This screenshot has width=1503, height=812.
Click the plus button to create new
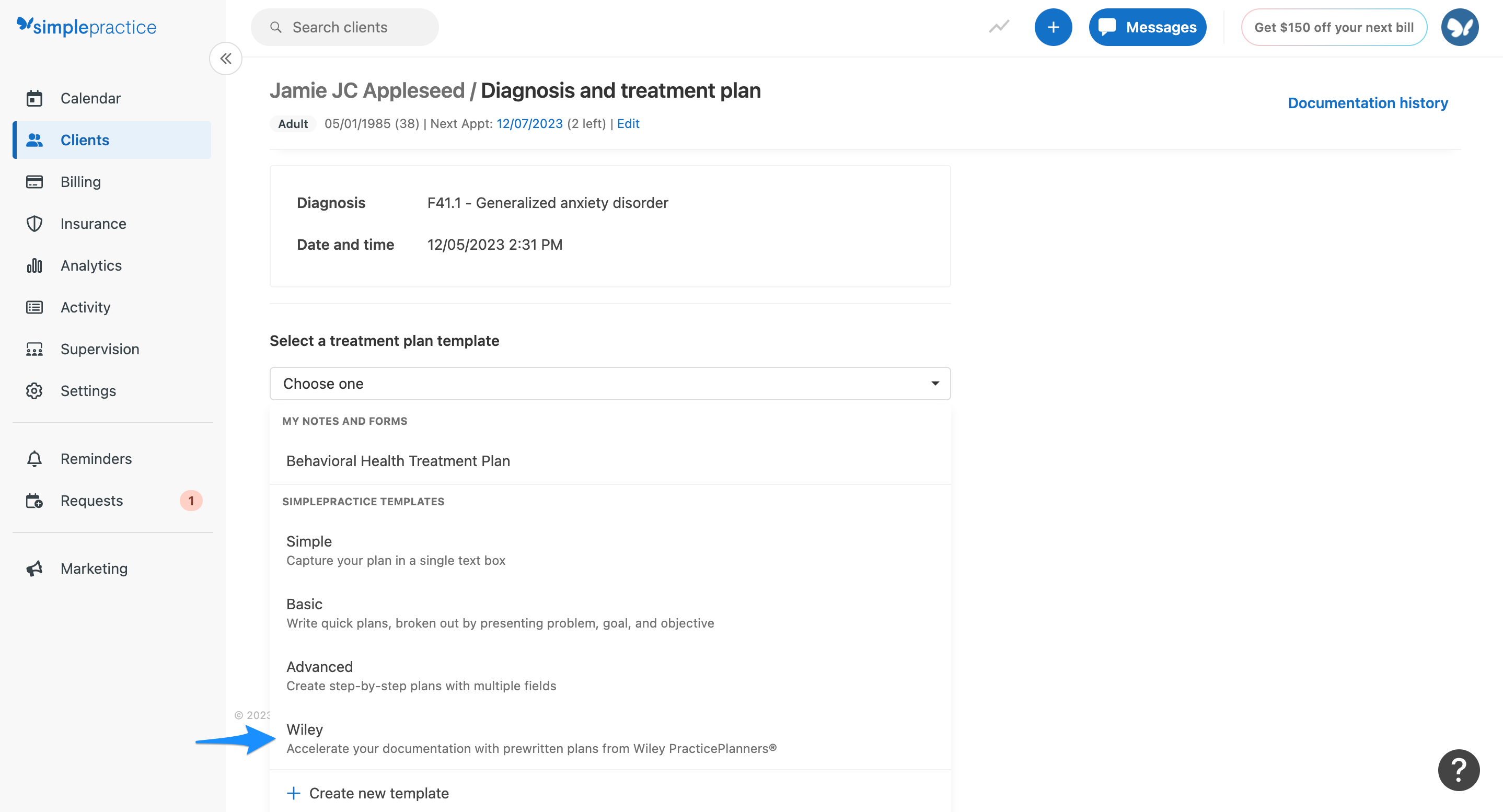1053,27
